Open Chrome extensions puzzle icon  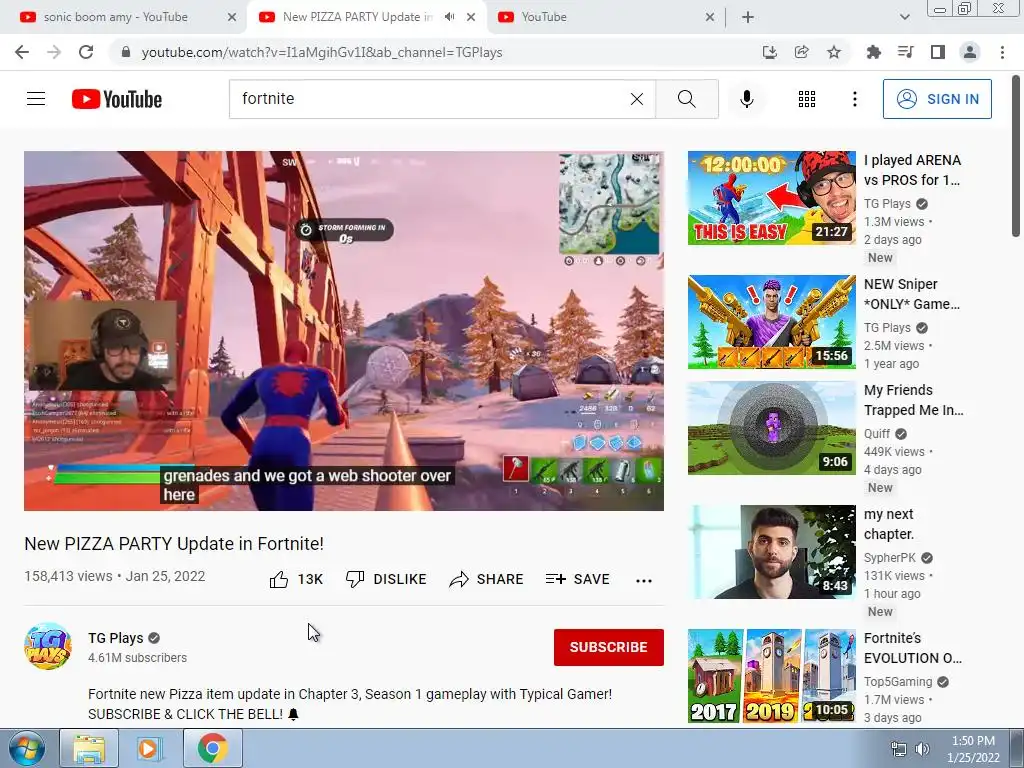[x=874, y=52]
